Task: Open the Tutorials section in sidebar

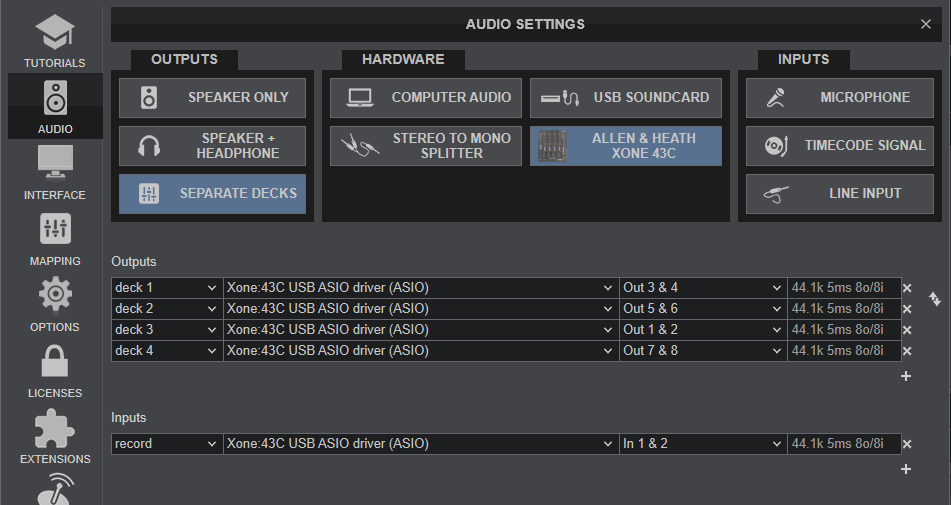Action: pos(55,40)
